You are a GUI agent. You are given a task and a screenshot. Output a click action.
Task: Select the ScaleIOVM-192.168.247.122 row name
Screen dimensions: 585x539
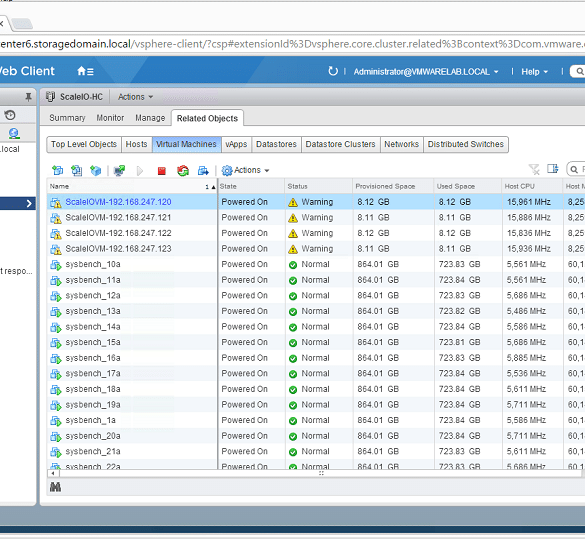[118, 233]
